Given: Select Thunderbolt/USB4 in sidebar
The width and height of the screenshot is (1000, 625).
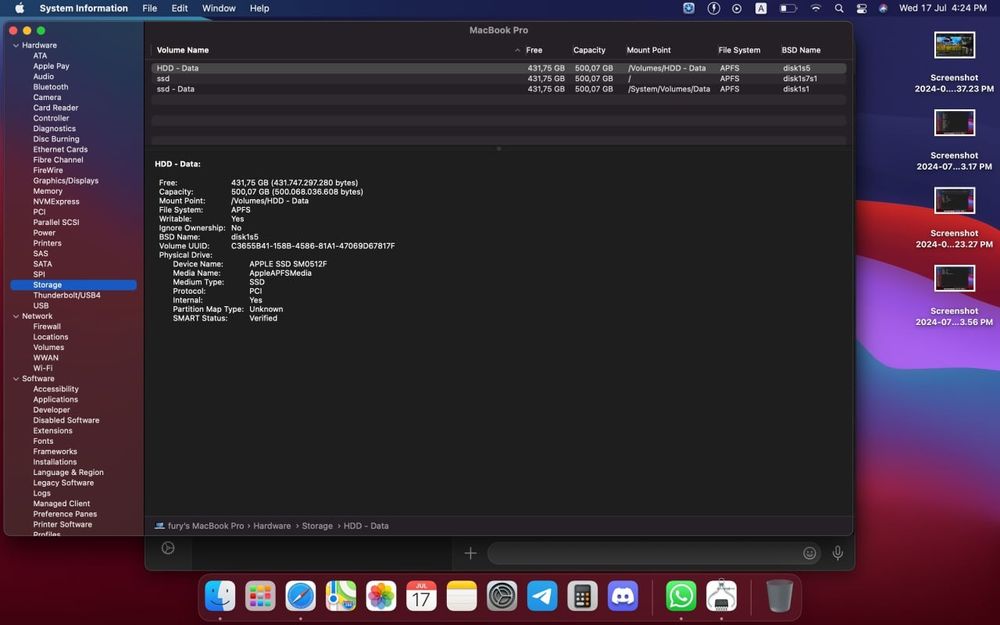Looking at the screenshot, I should click(67, 295).
